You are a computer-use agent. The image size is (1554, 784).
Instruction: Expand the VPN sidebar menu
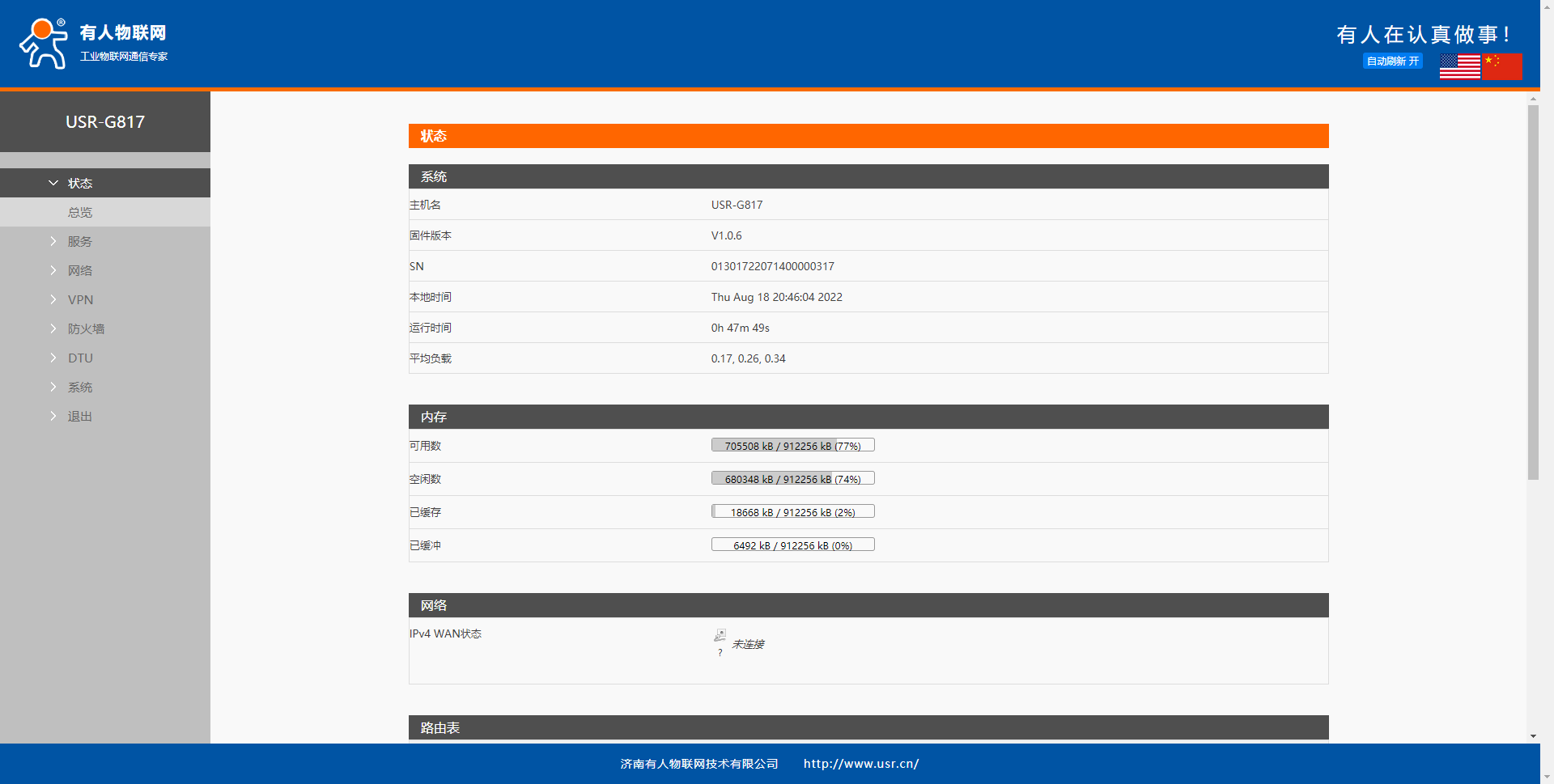(x=80, y=300)
